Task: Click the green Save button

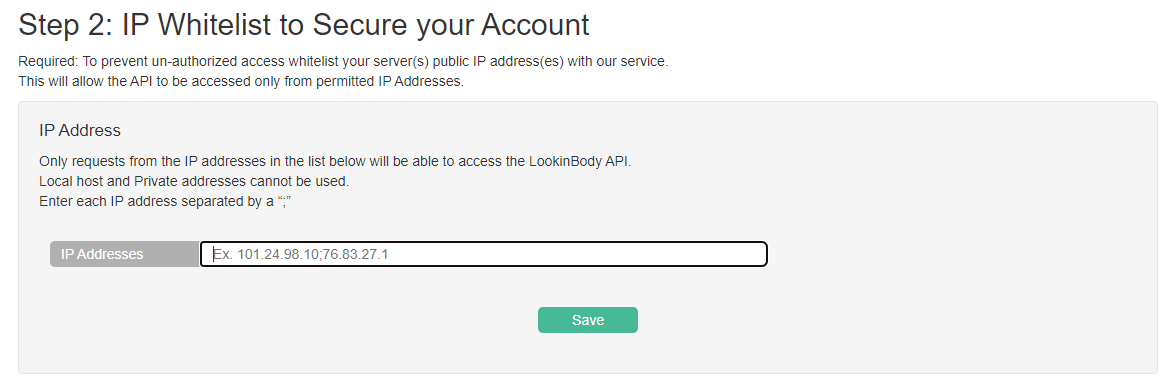Action: tap(587, 320)
